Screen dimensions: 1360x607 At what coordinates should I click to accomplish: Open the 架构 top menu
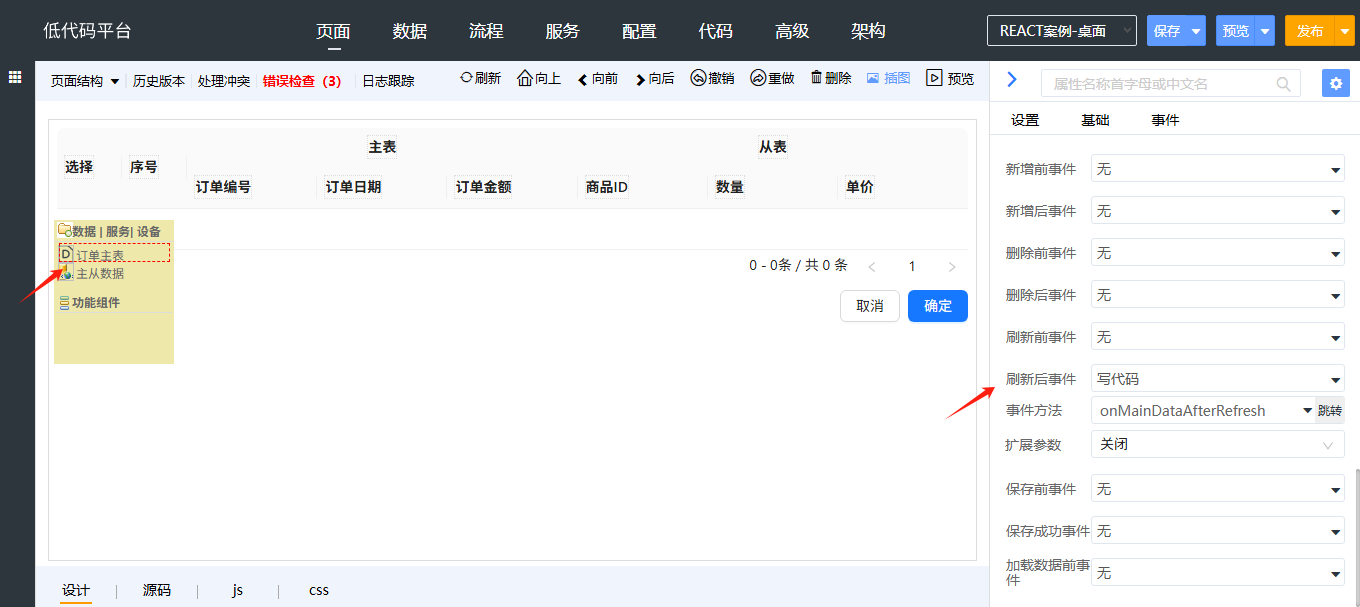868,31
